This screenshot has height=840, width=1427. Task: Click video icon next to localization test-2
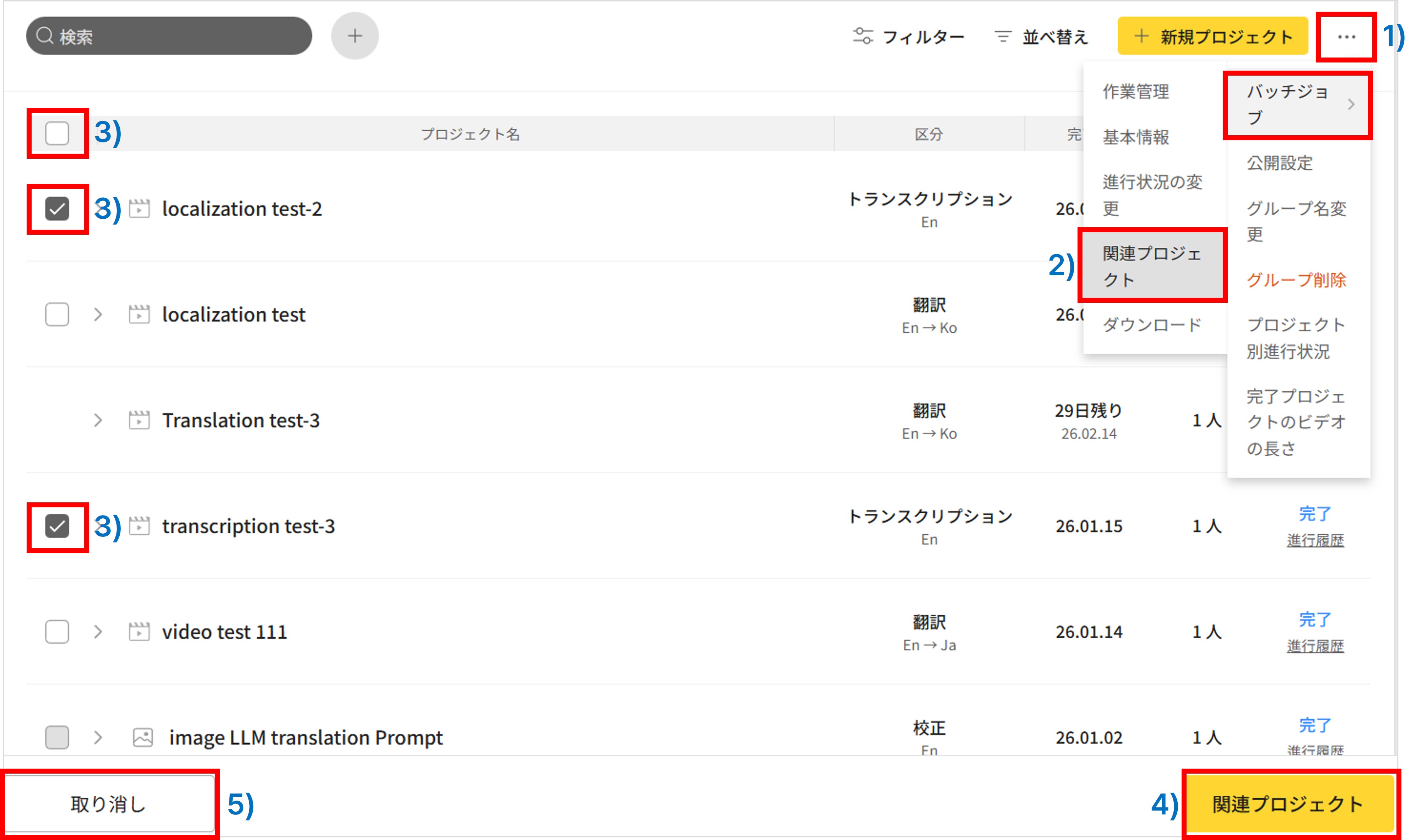(139, 209)
